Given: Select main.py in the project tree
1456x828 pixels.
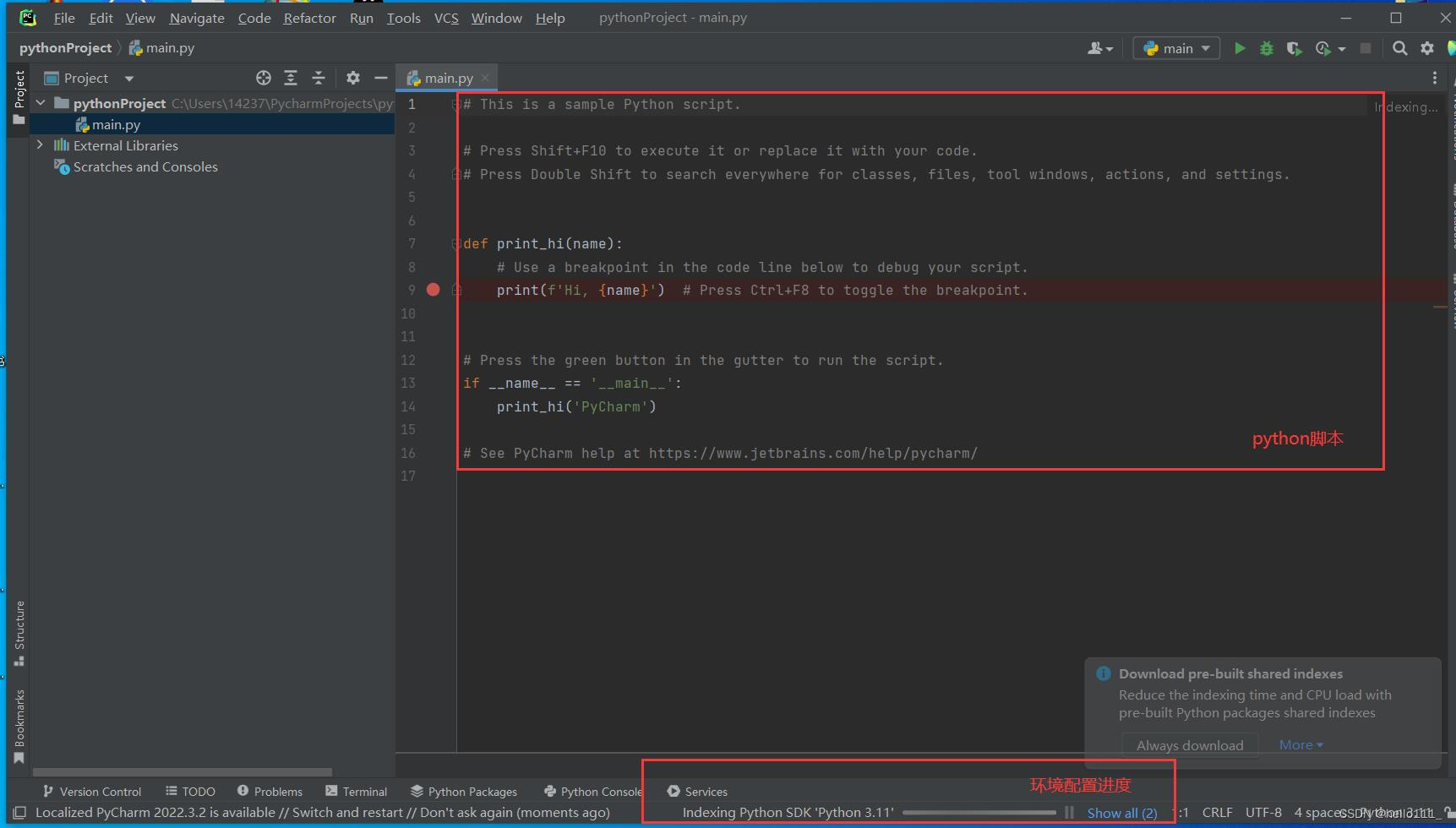Looking at the screenshot, I should click(x=212, y=124).
